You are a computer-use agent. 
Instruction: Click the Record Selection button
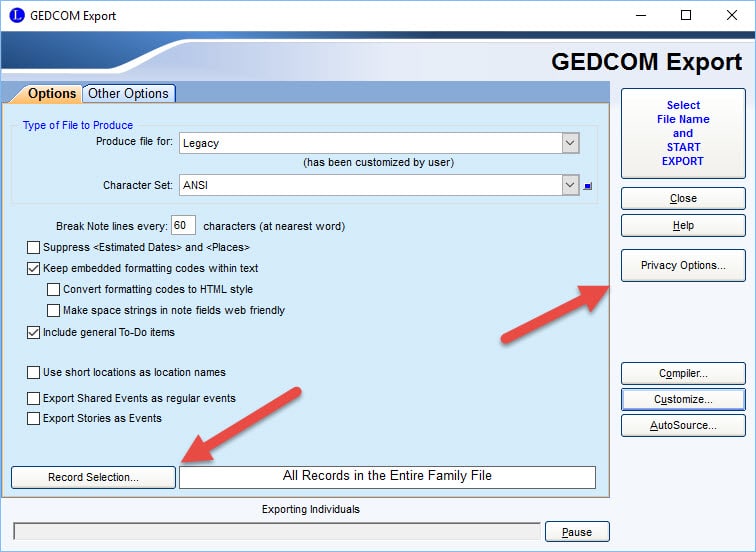coord(93,477)
